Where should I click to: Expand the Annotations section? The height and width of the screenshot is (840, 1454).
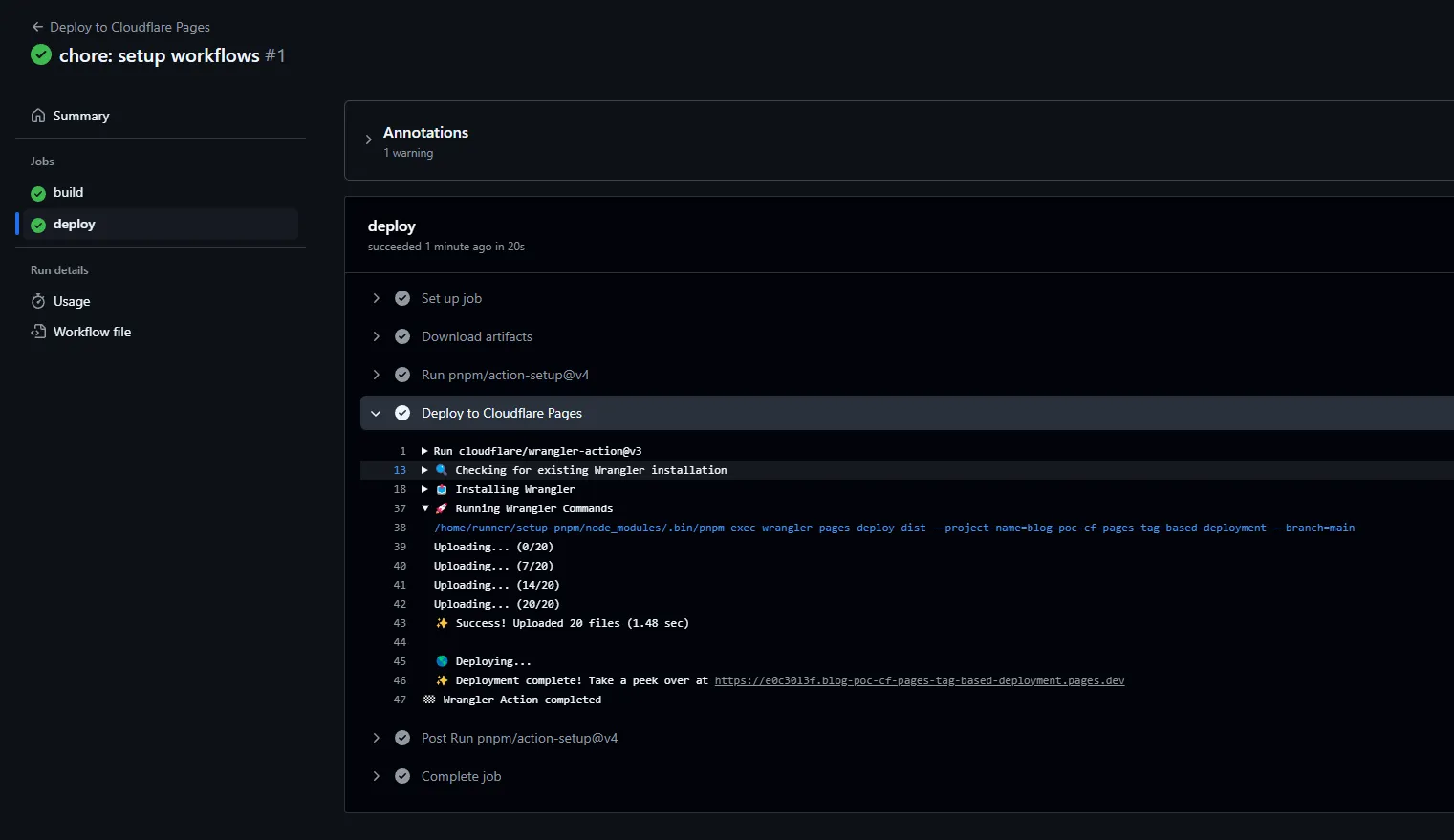[368, 139]
